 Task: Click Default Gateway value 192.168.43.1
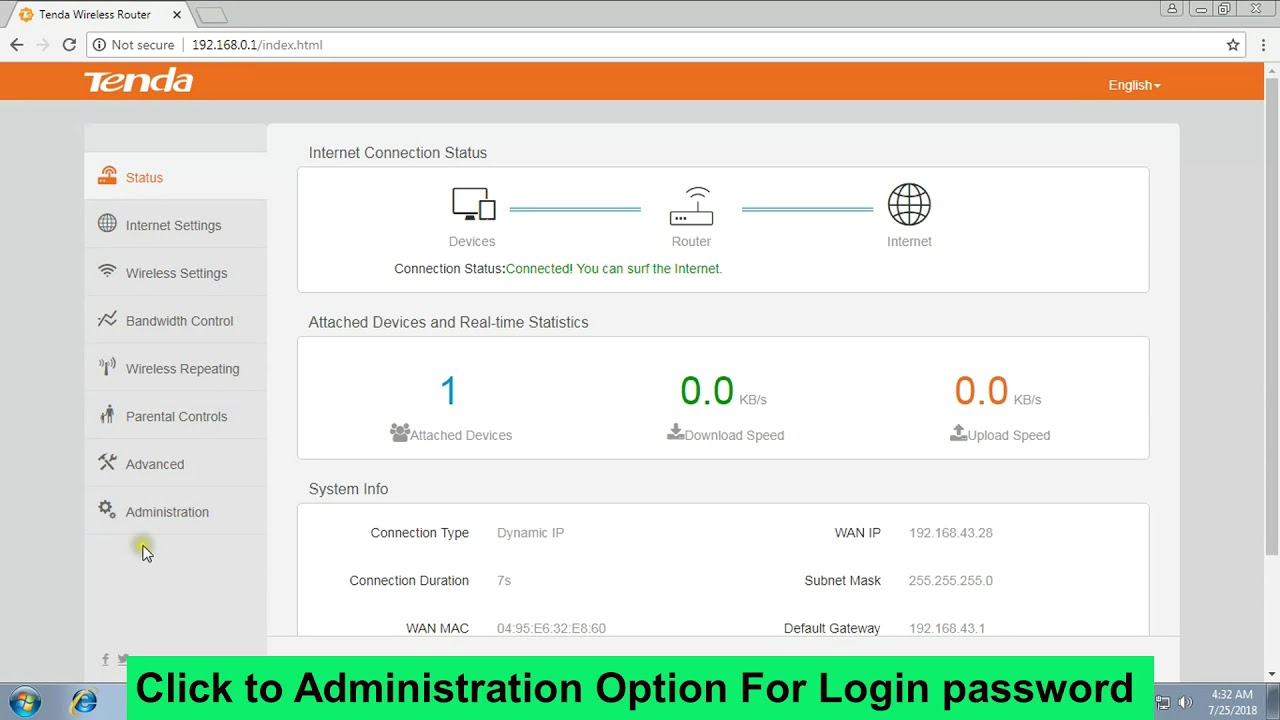click(x=947, y=628)
